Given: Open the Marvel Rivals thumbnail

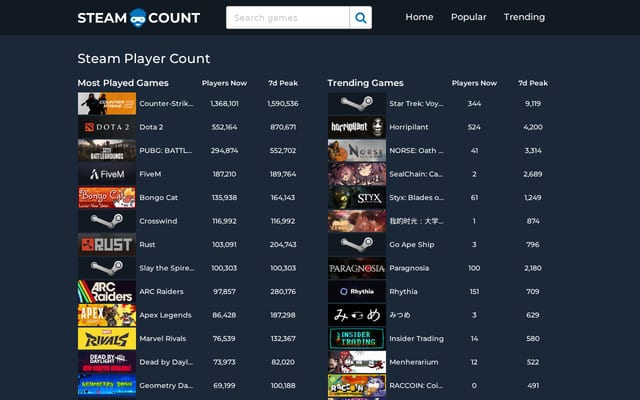Looking at the screenshot, I should click(107, 338).
